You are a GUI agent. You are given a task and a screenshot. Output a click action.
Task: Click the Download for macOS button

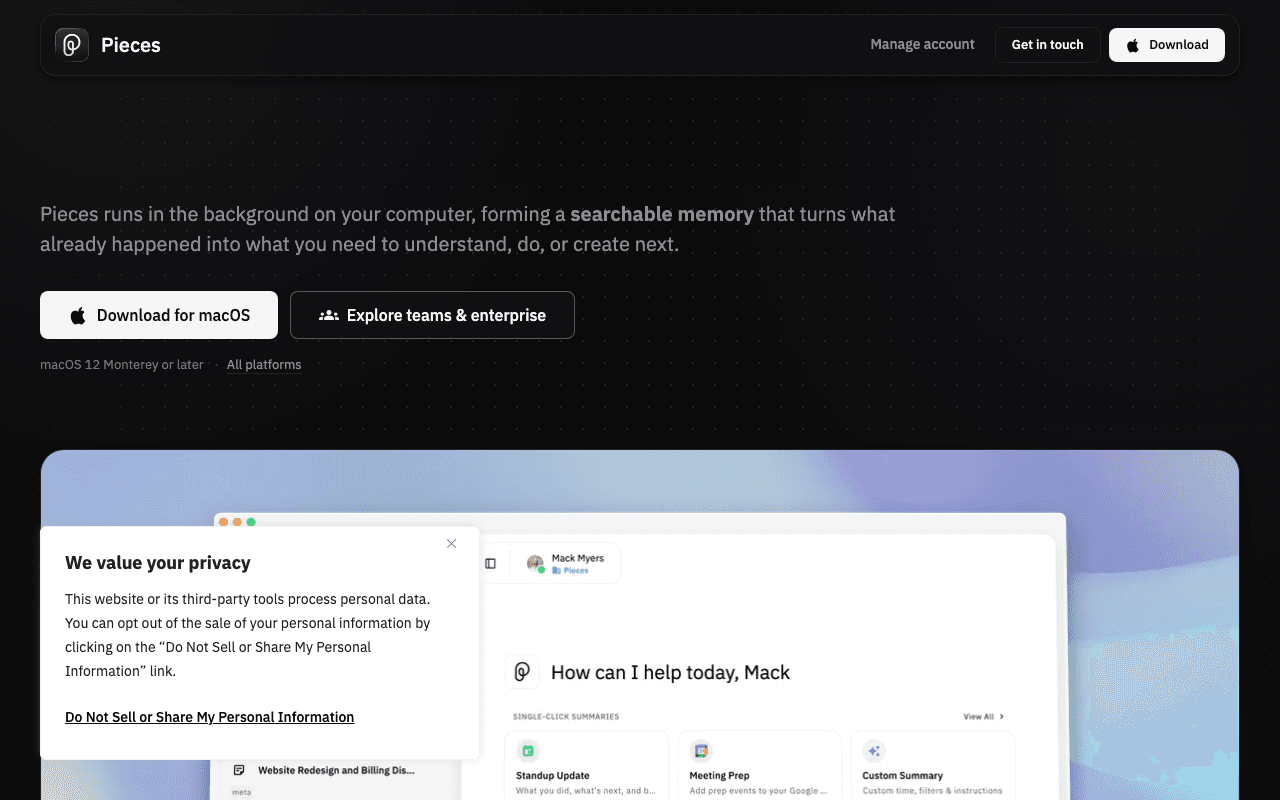point(159,315)
